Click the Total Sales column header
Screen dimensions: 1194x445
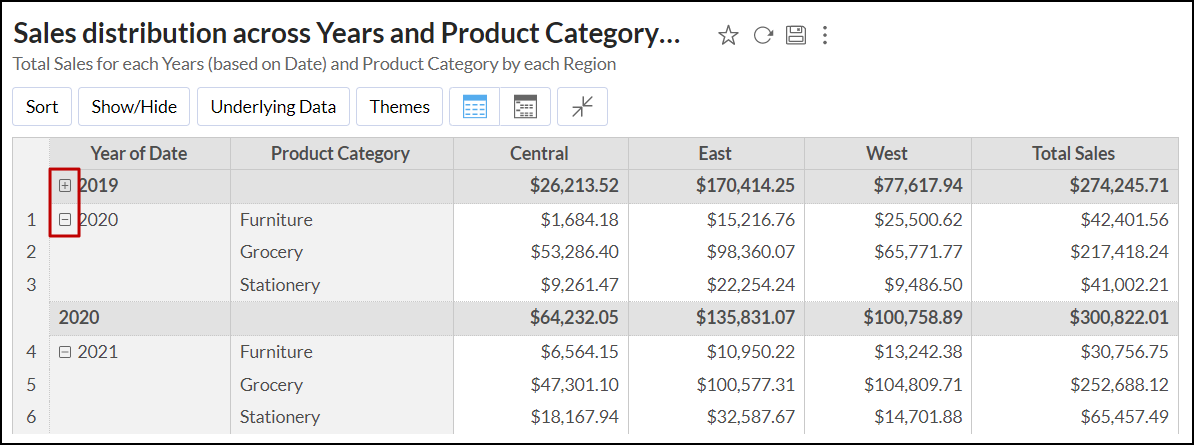pyautogui.click(x=1073, y=153)
